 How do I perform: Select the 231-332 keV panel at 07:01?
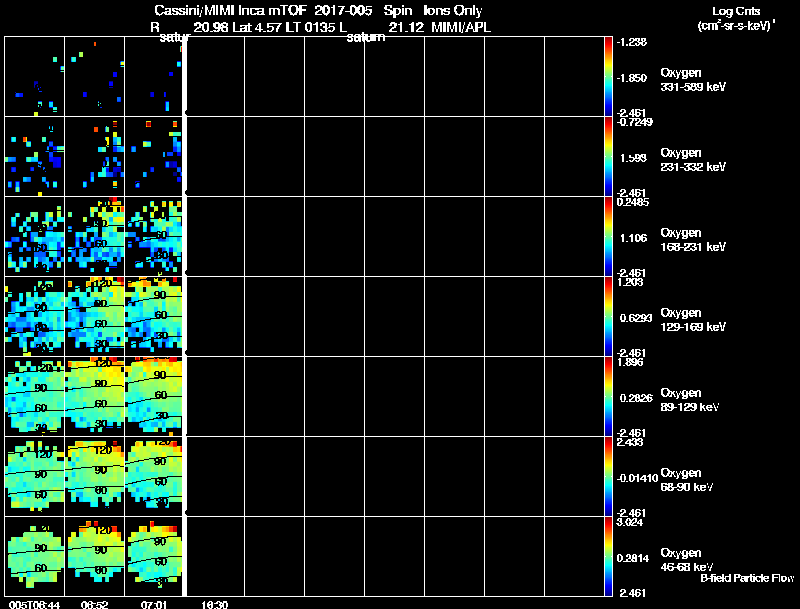click(154, 157)
